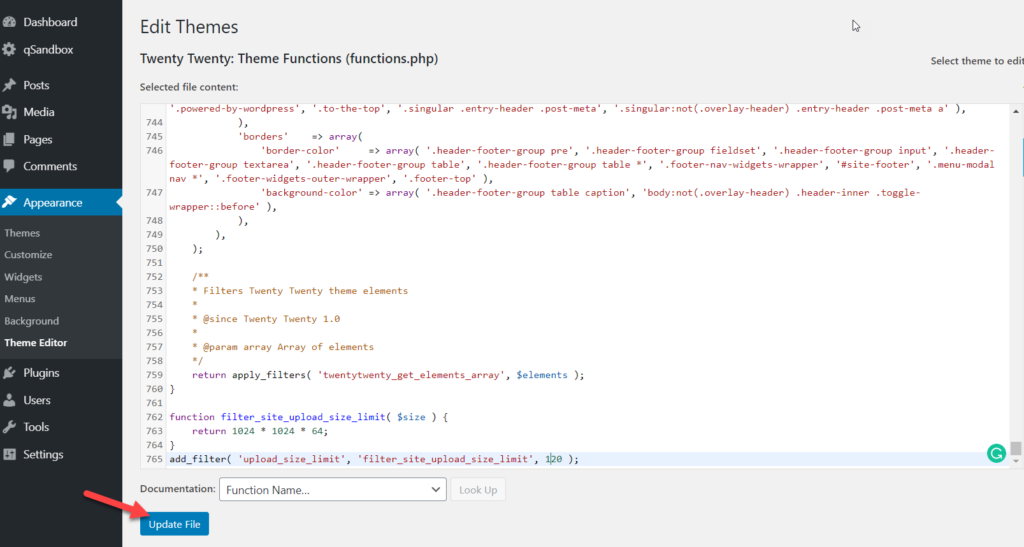Screen dimensions: 1024x547
Task: Click line number 751 in gutter
Action: [155, 262]
